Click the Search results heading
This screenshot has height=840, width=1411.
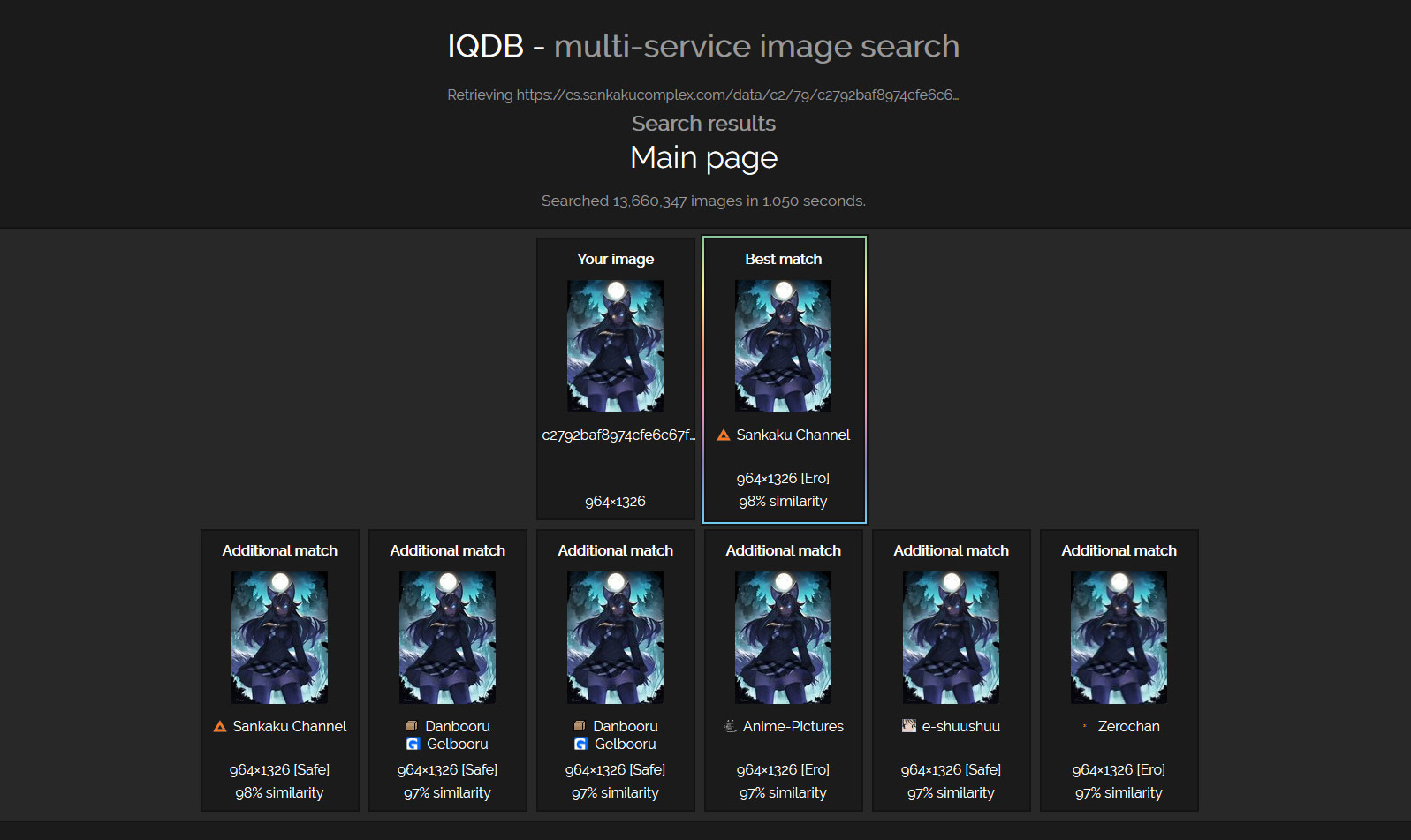click(703, 123)
